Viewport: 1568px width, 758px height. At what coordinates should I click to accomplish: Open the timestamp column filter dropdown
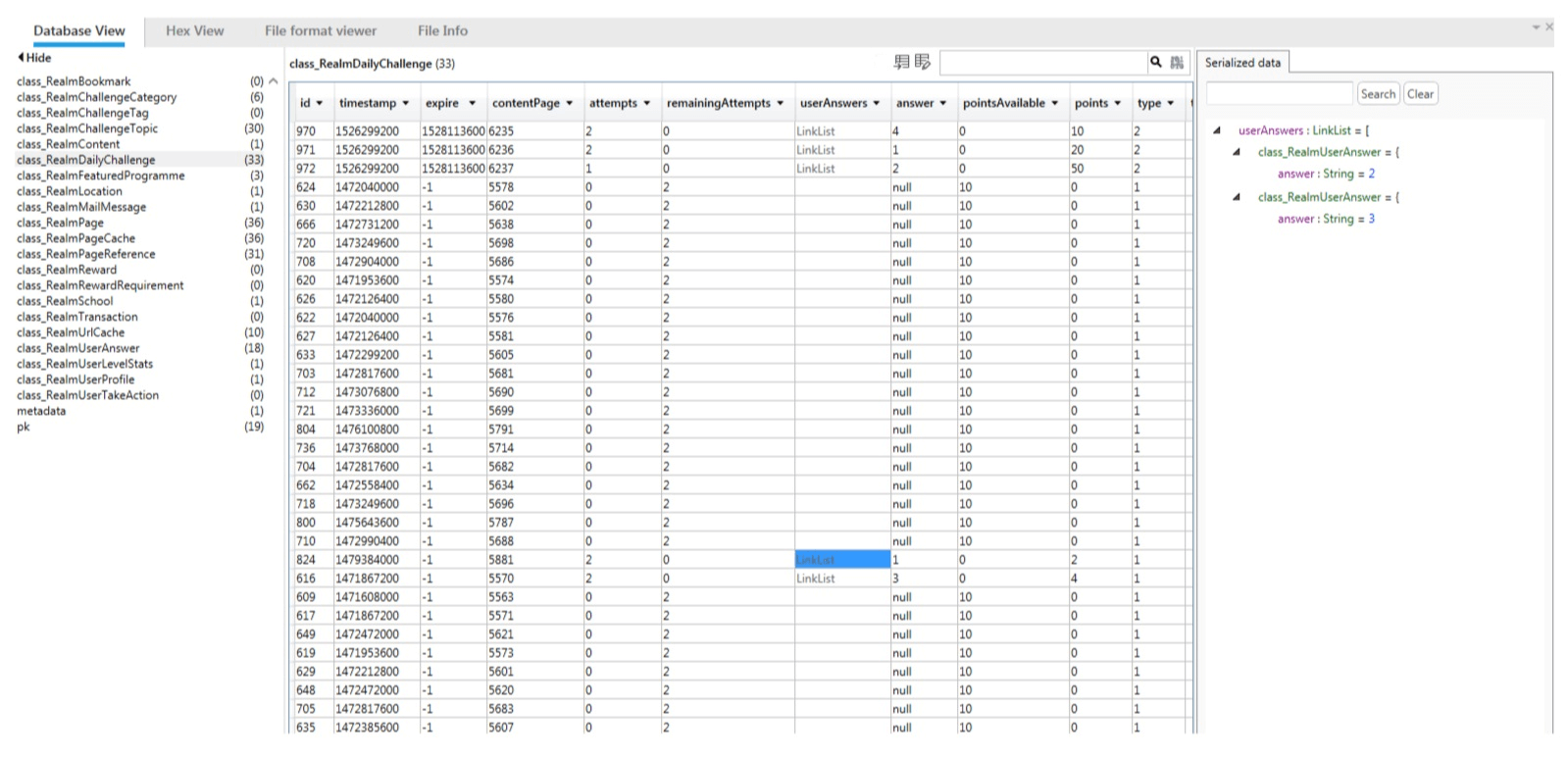pyautogui.click(x=406, y=103)
